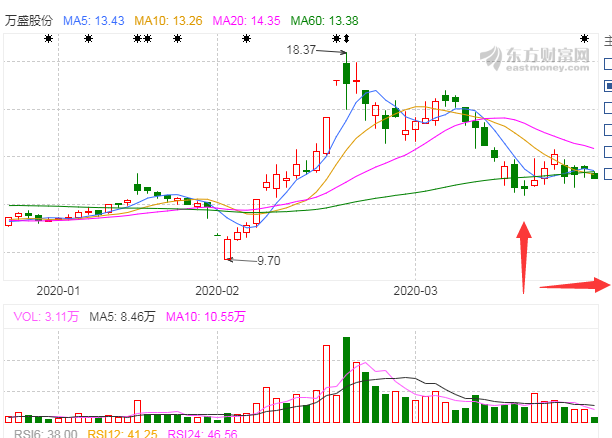The height and width of the screenshot is (438, 612).
Task: Open the asterisk marker just after the 2020-01 gridline
Action: click(x=89, y=39)
